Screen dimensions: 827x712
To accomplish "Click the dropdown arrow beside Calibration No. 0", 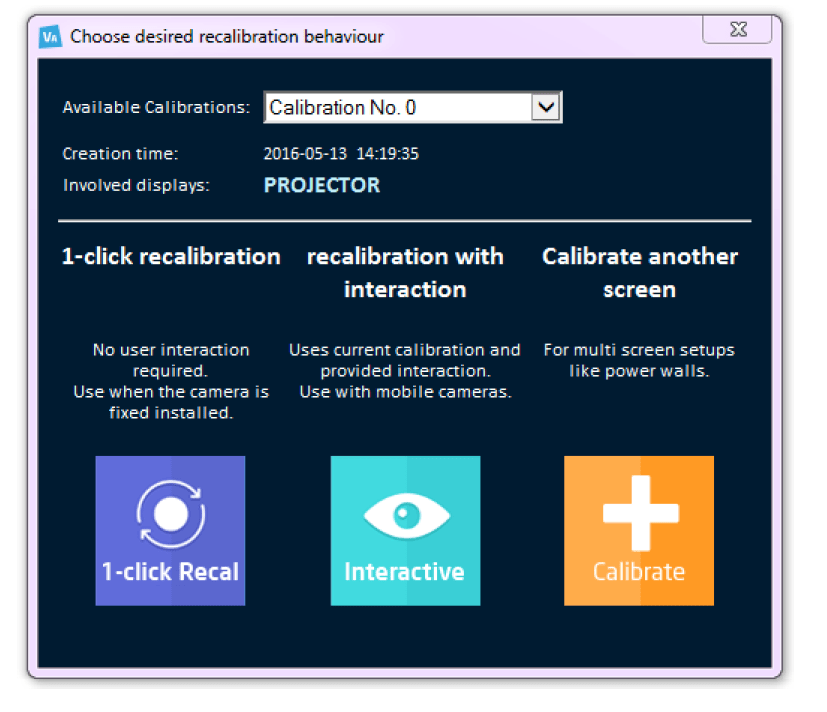I will [x=545, y=107].
